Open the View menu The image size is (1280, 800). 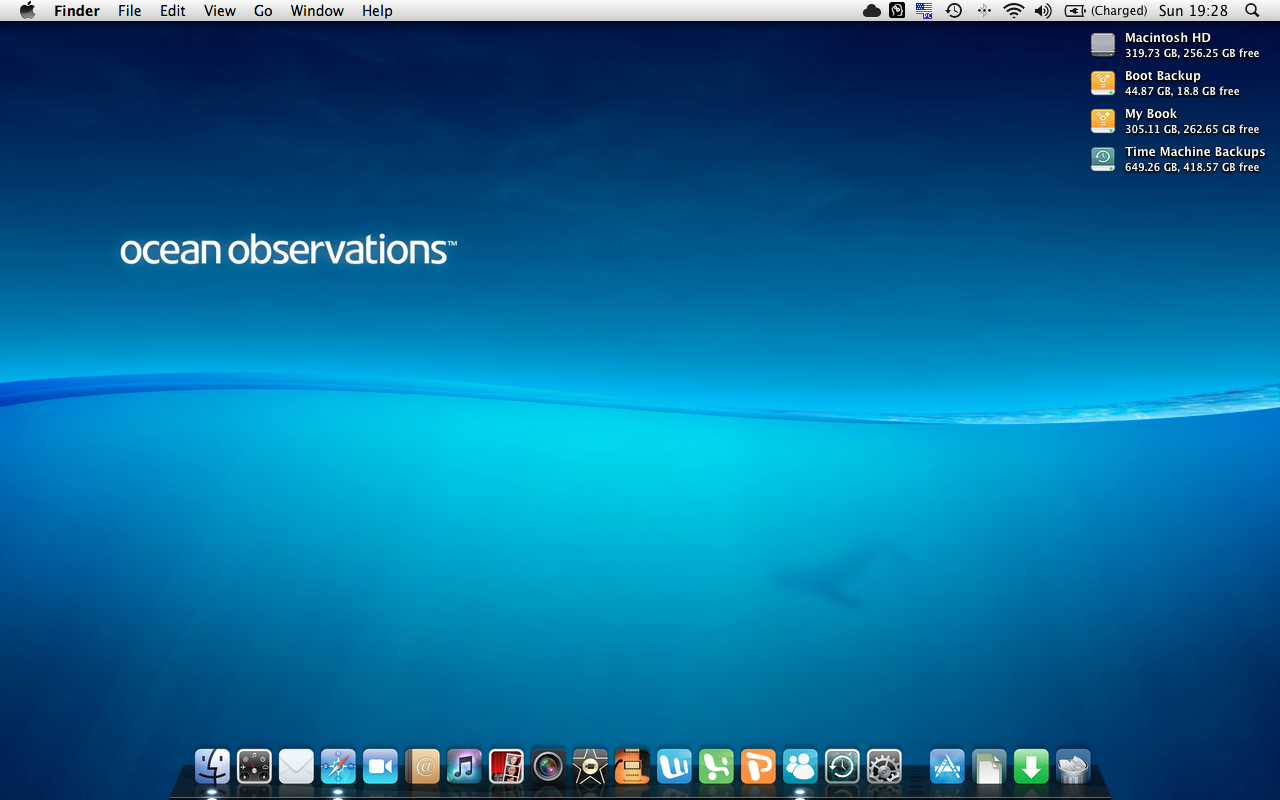pos(220,11)
